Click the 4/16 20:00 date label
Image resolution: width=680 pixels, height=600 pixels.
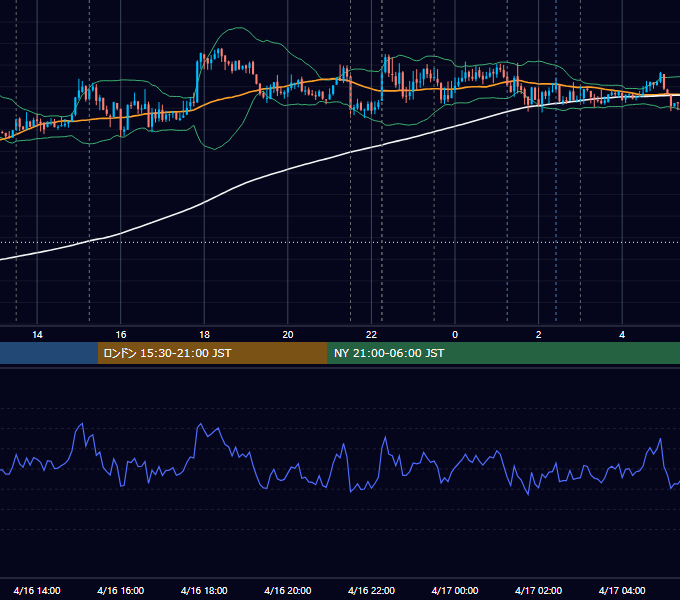coord(288,590)
